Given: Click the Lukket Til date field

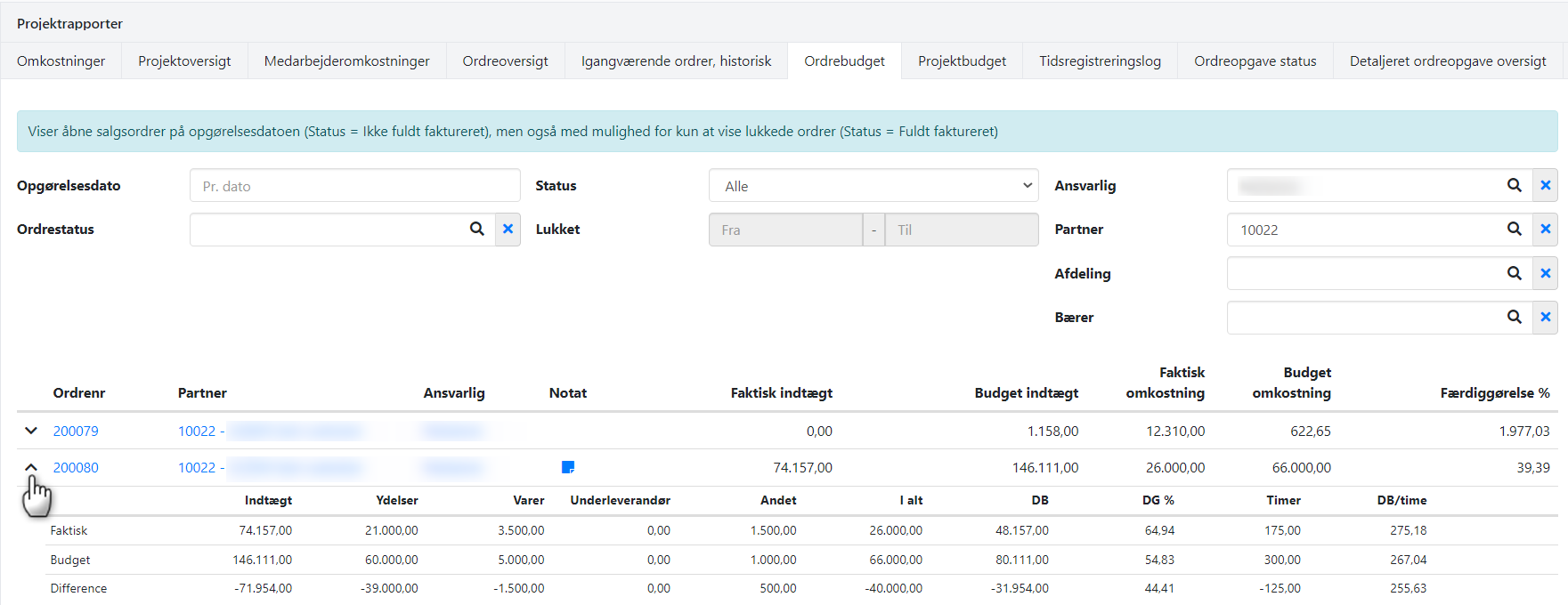Looking at the screenshot, I should [962, 230].
